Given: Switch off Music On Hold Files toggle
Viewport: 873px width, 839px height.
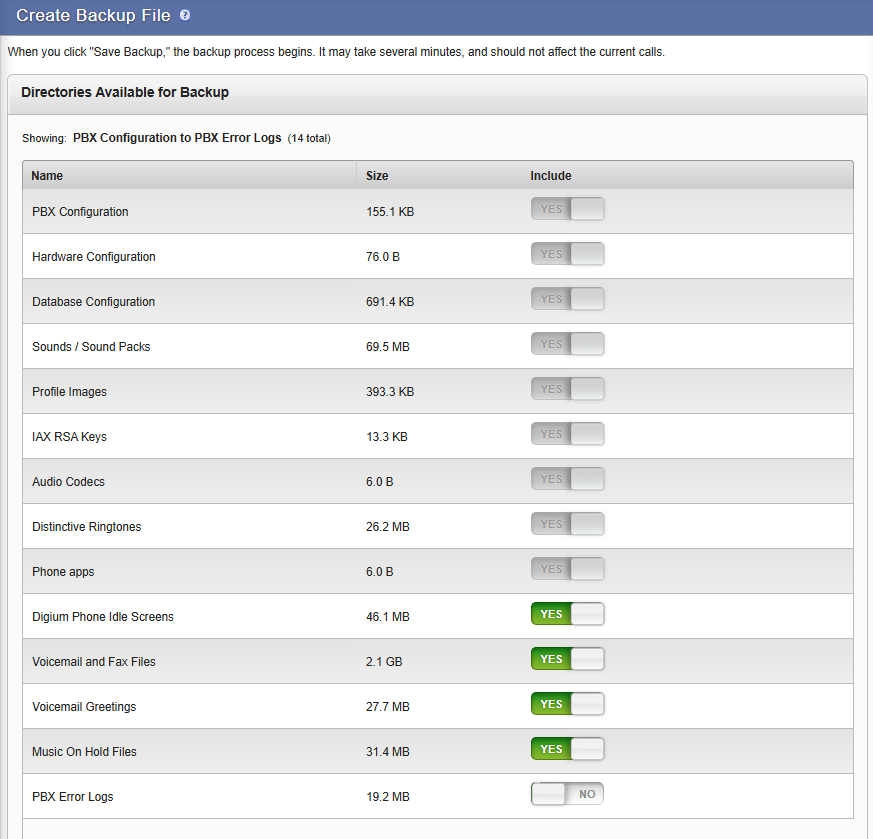Looking at the screenshot, I should (x=567, y=749).
